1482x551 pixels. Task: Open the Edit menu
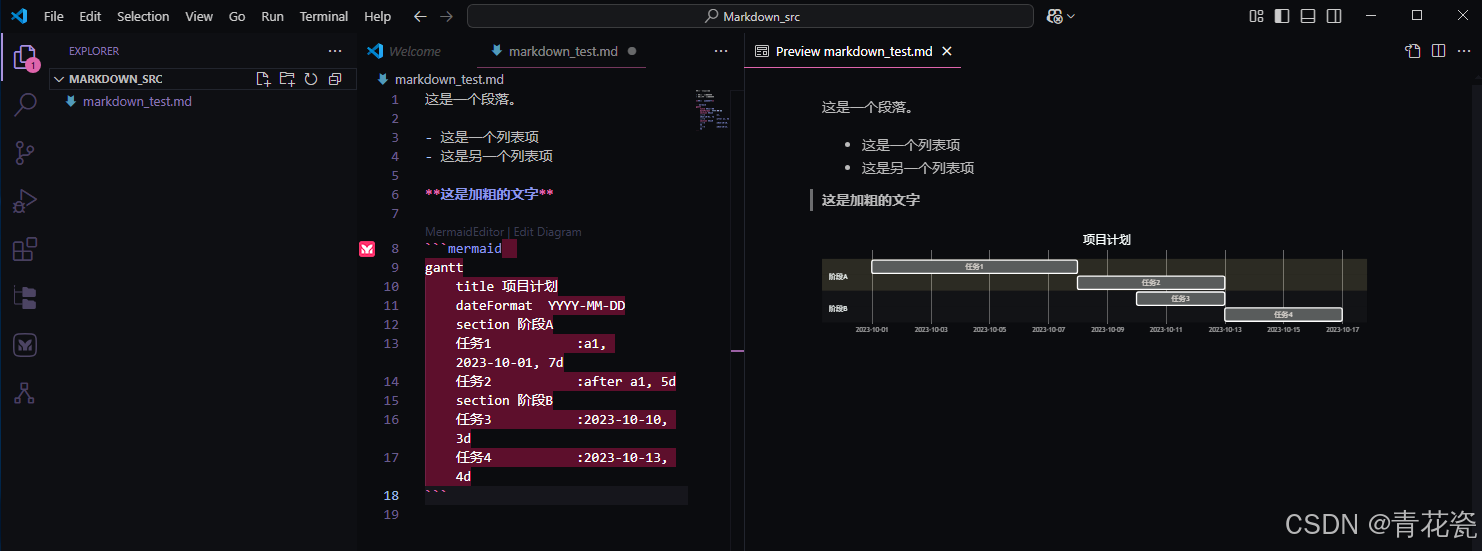coord(90,16)
